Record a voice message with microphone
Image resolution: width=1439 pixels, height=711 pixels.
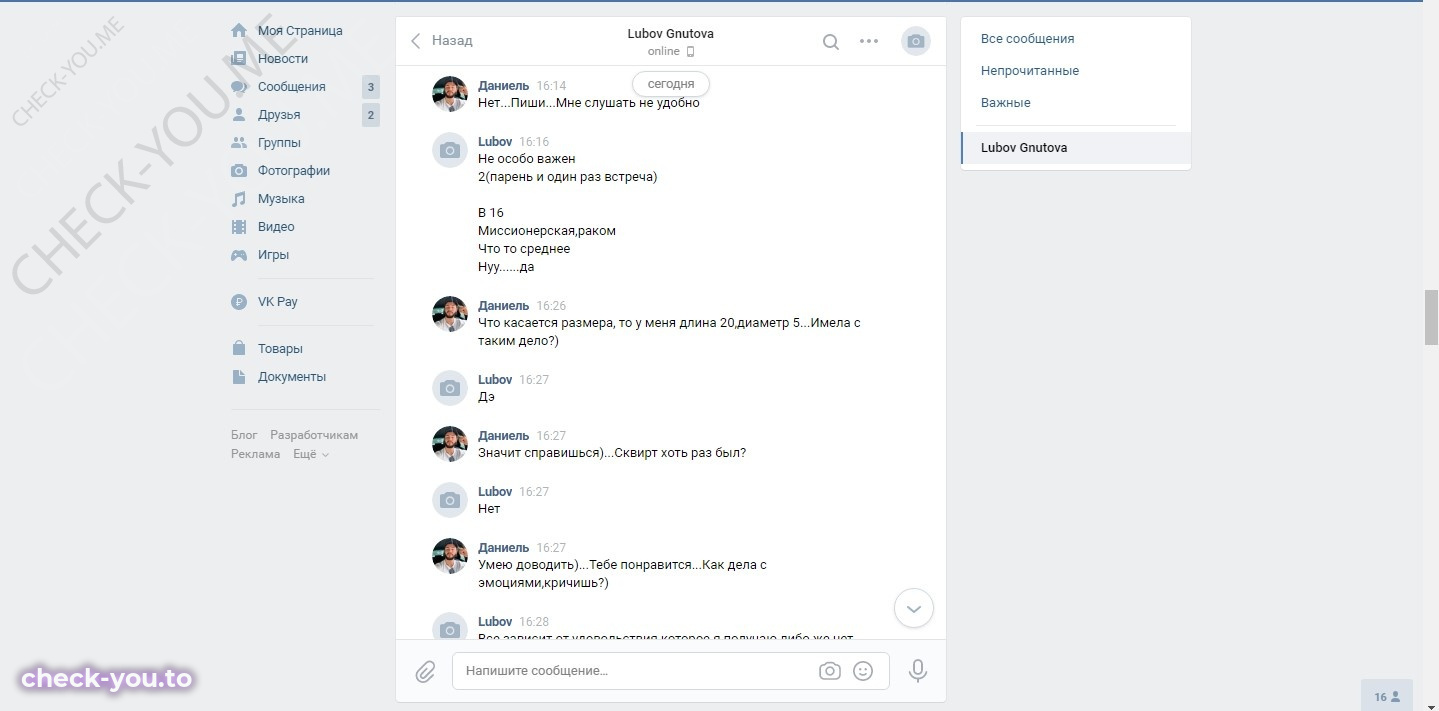(x=918, y=671)
